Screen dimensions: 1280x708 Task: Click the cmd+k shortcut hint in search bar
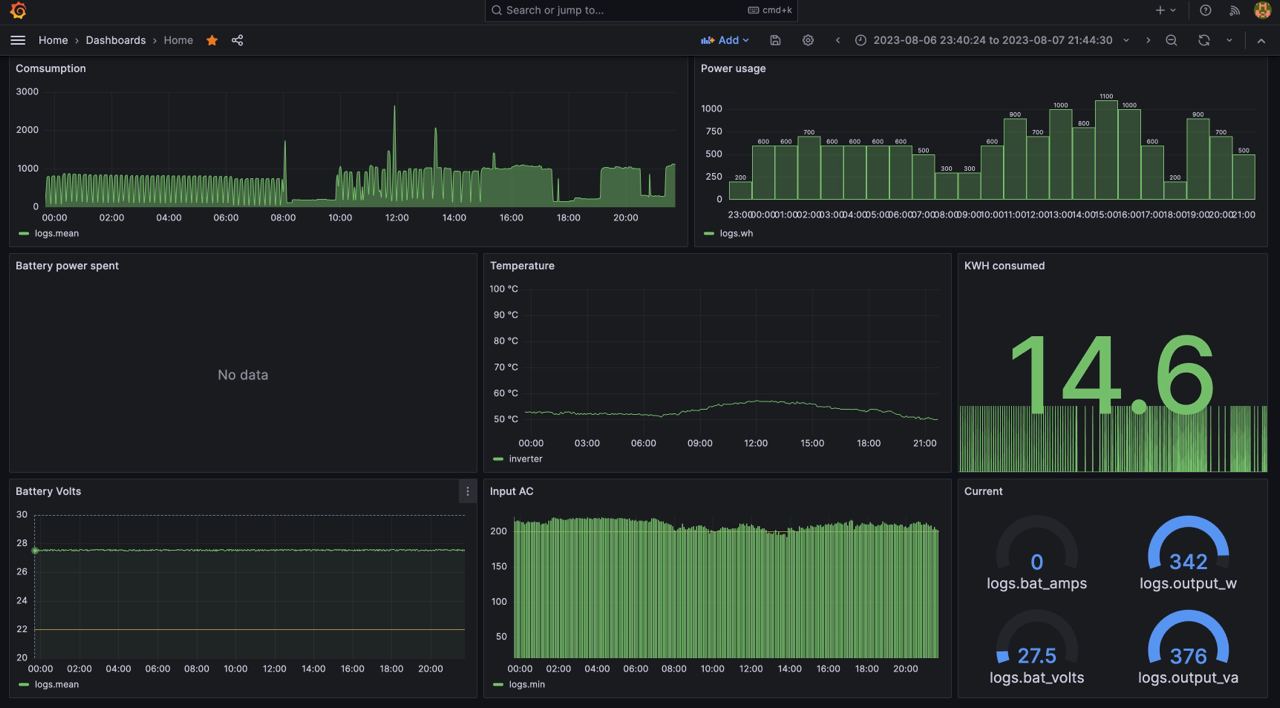click(770, 10)
